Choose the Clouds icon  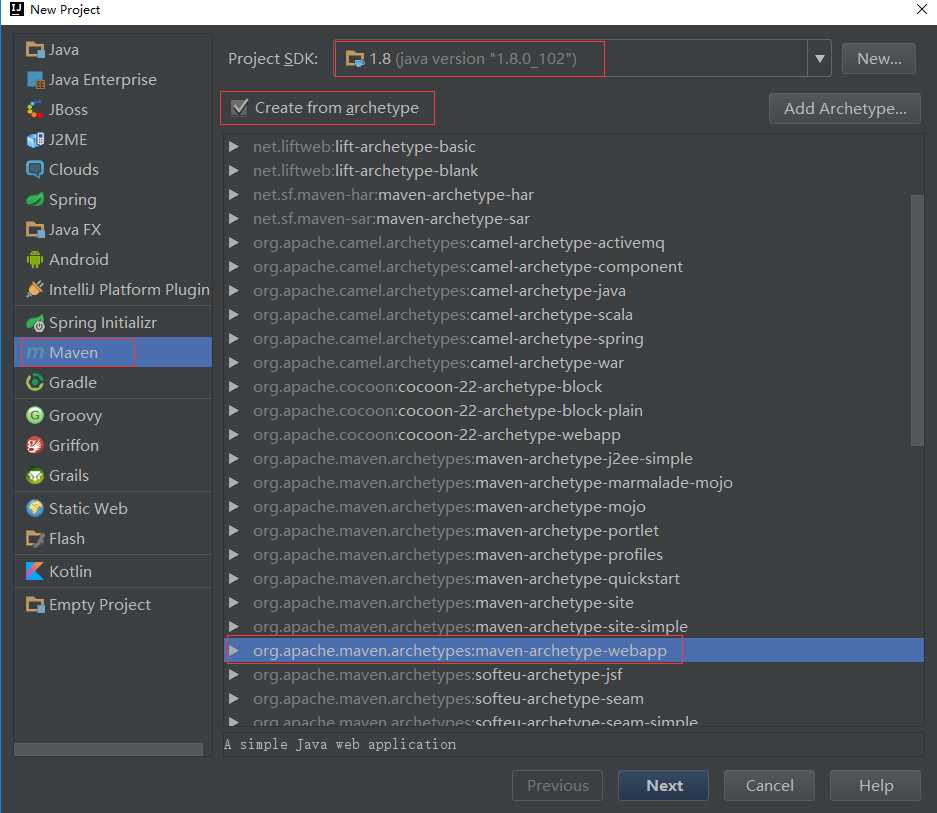[x=35, y=169]
